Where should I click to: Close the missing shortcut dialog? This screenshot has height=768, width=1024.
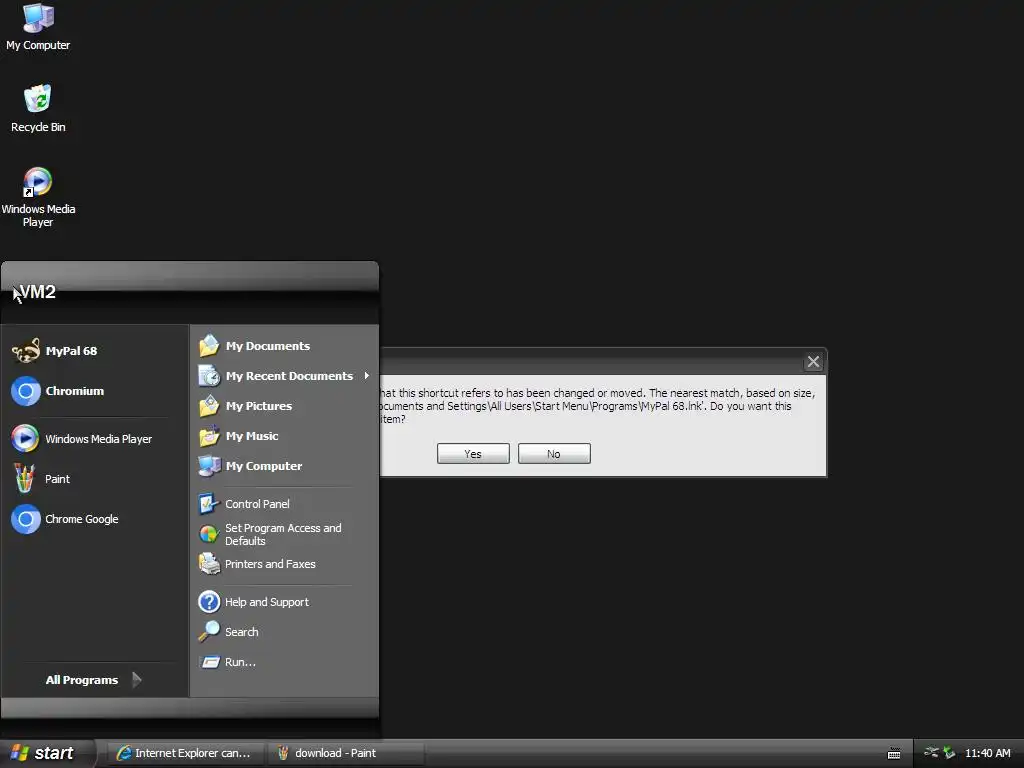click(x=813, y=362)
